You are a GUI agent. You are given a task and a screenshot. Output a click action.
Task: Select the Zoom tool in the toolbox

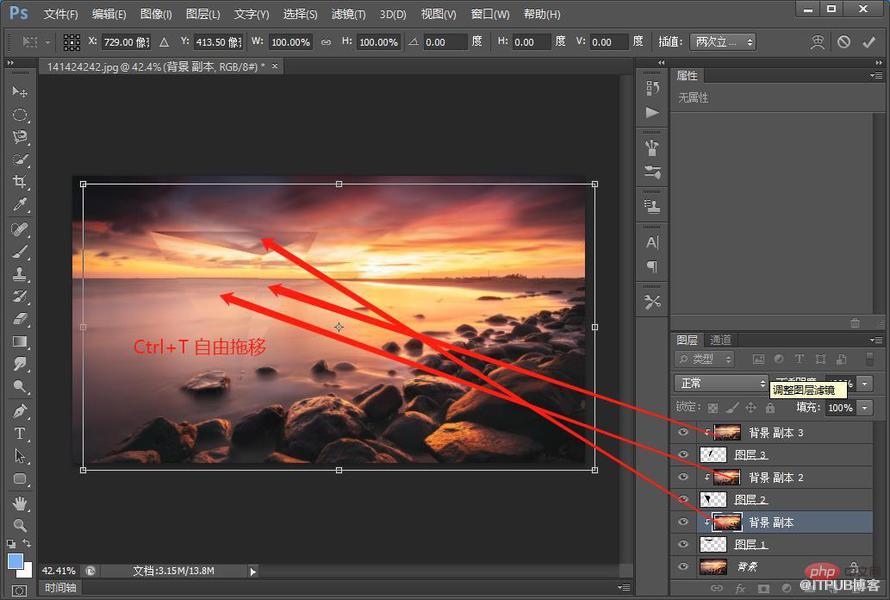[x=20, y=525]
